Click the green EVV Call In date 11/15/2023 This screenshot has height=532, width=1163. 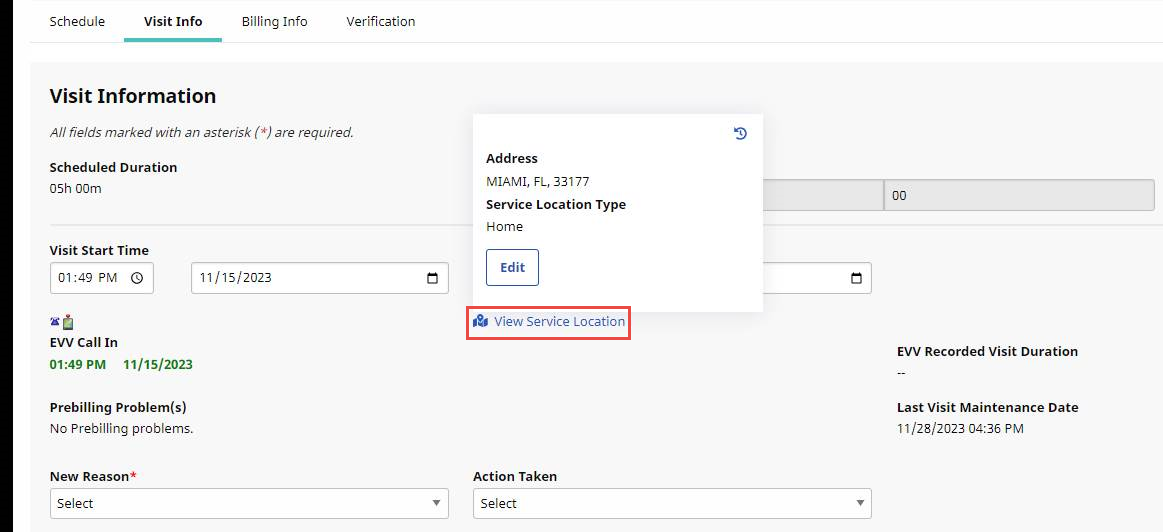tap(158, 364)
